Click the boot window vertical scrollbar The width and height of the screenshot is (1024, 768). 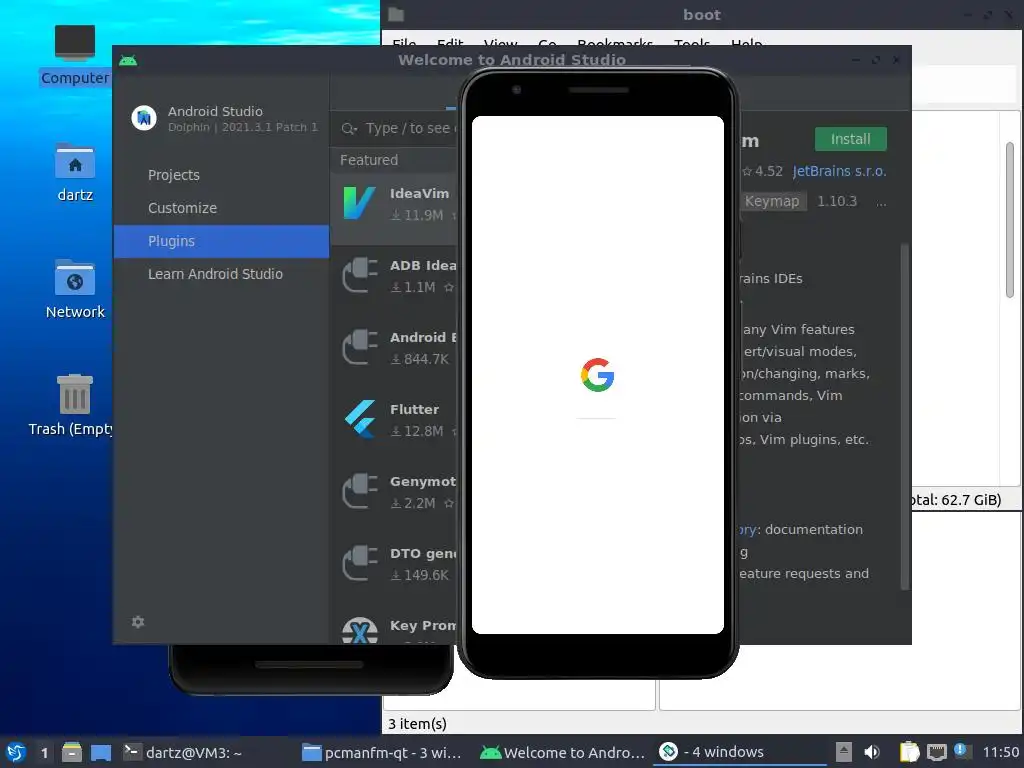tap(1010, 219)
